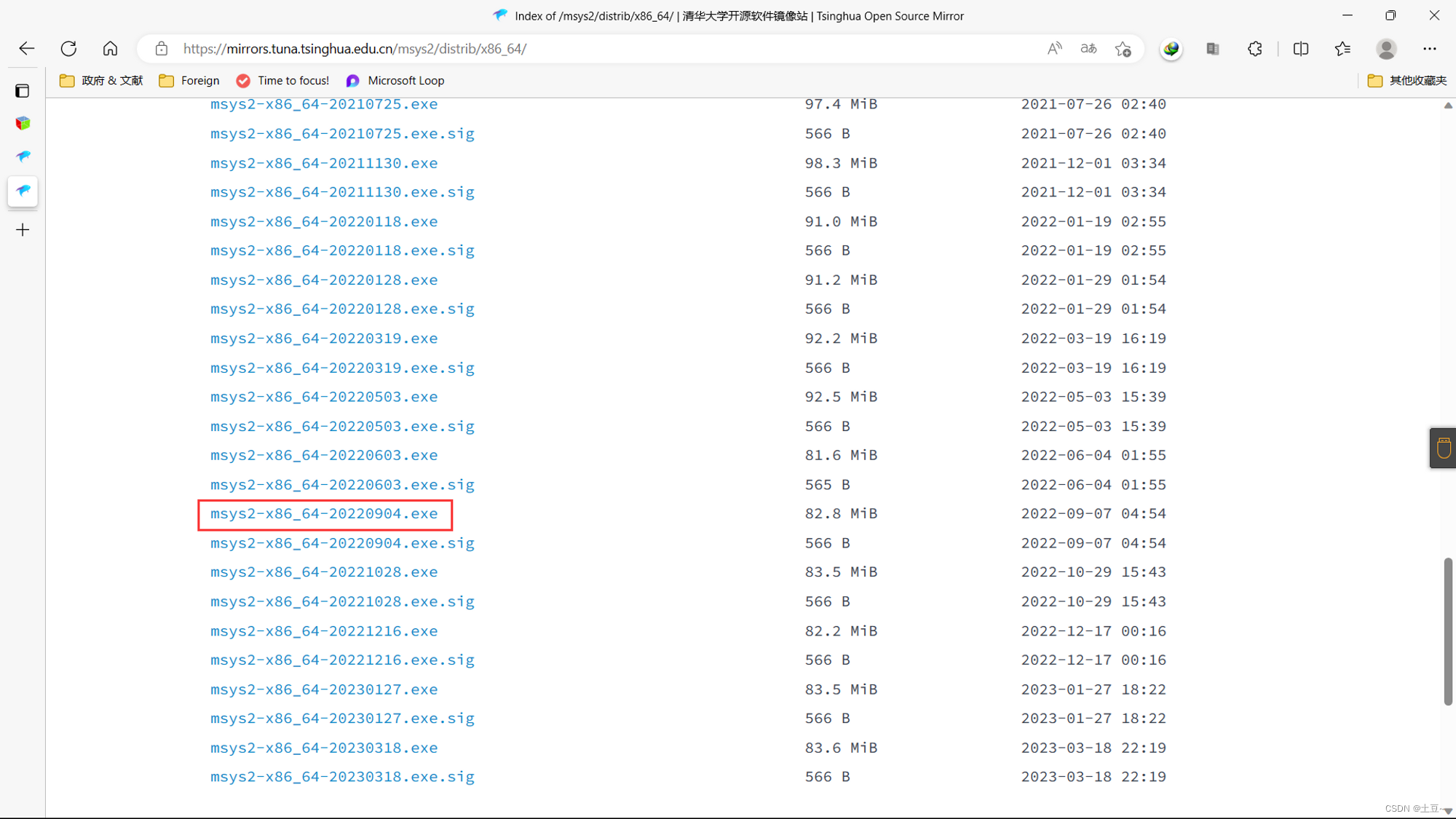Add a new vertical tab
Image resolution: width=1456 pixels, height=819 pixels.
click(x=23, y=230)
